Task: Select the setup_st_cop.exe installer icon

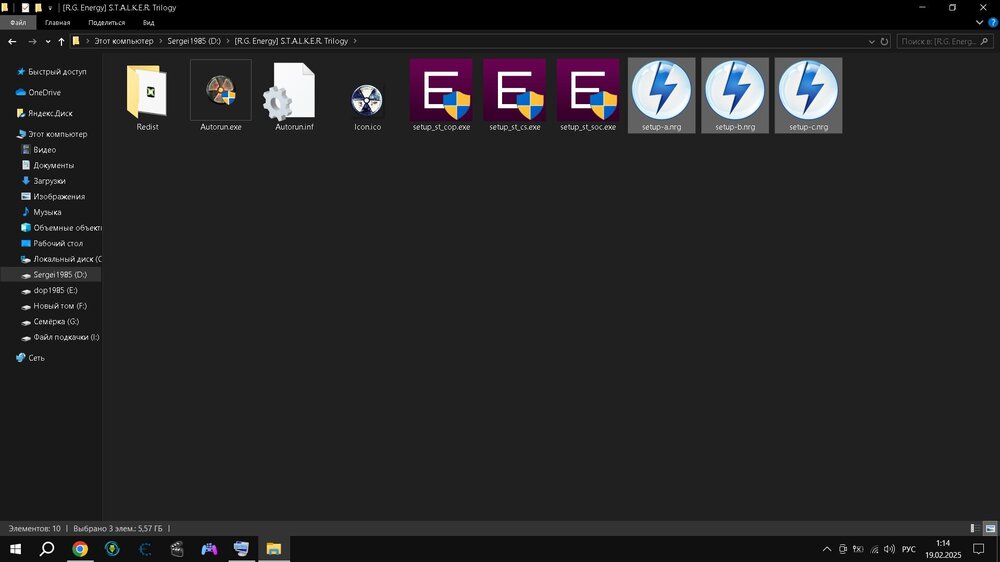Action: pos(441,90)
